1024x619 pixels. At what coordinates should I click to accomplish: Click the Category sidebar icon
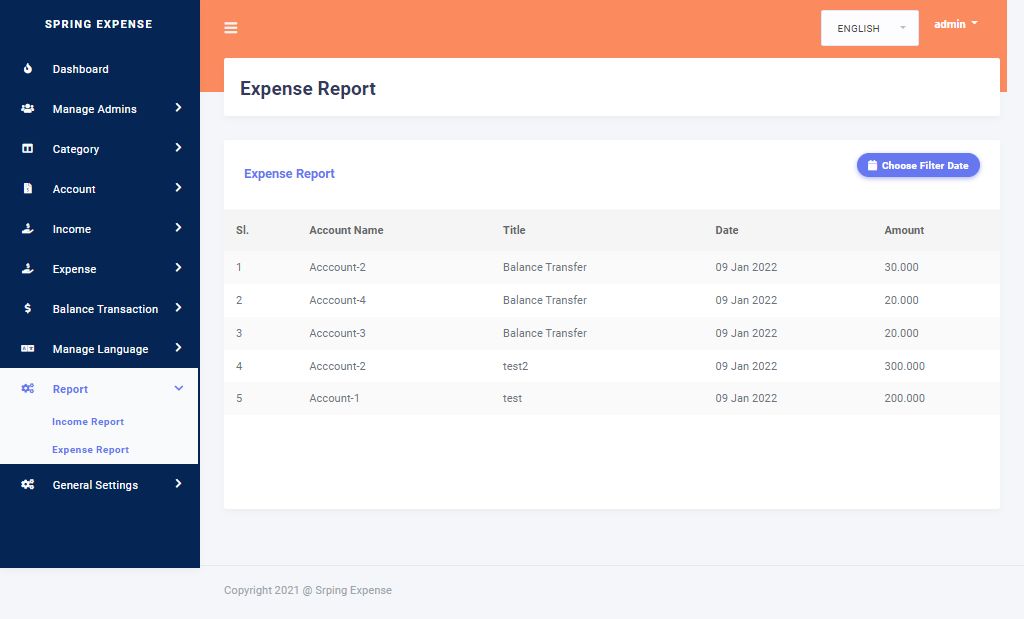(28, 149)
